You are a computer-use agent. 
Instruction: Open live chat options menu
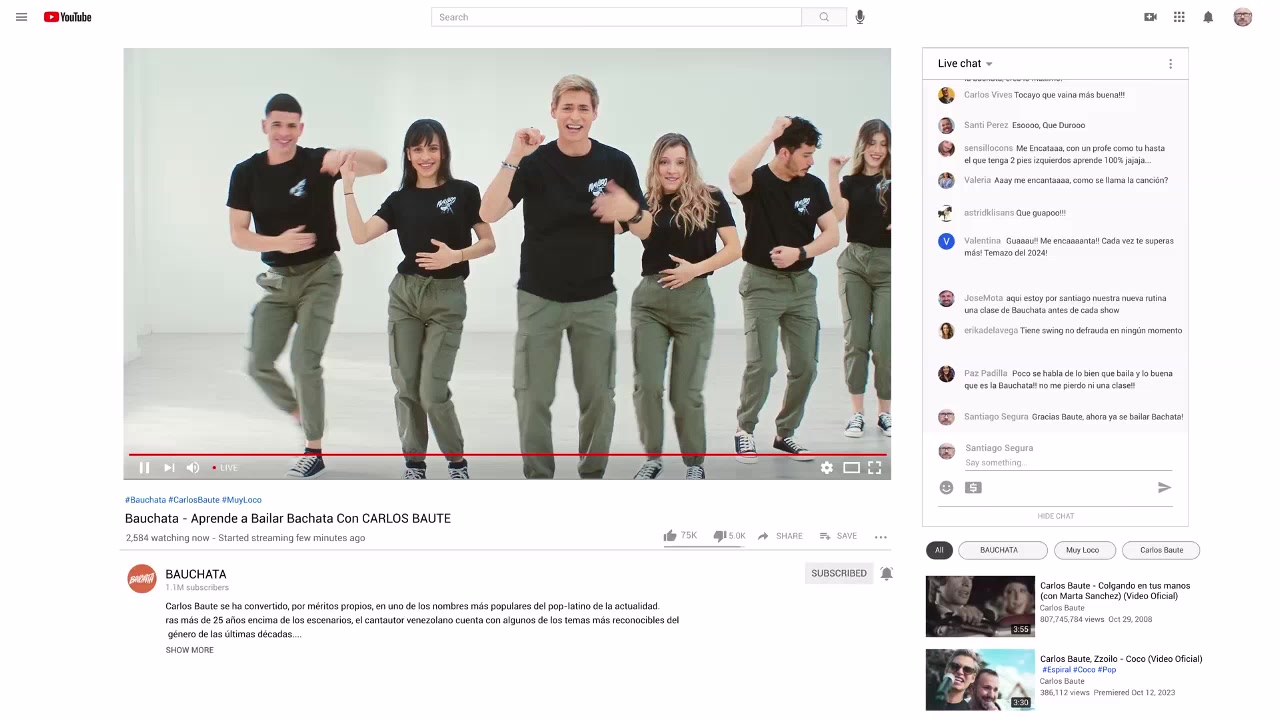coord(1170,64)
